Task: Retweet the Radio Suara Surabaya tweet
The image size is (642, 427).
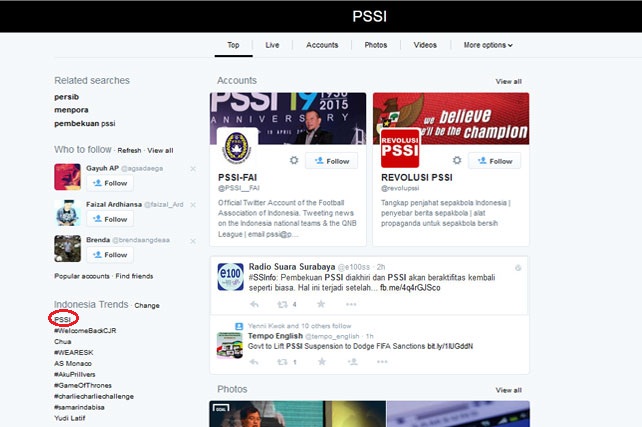Action: [282, 304]
